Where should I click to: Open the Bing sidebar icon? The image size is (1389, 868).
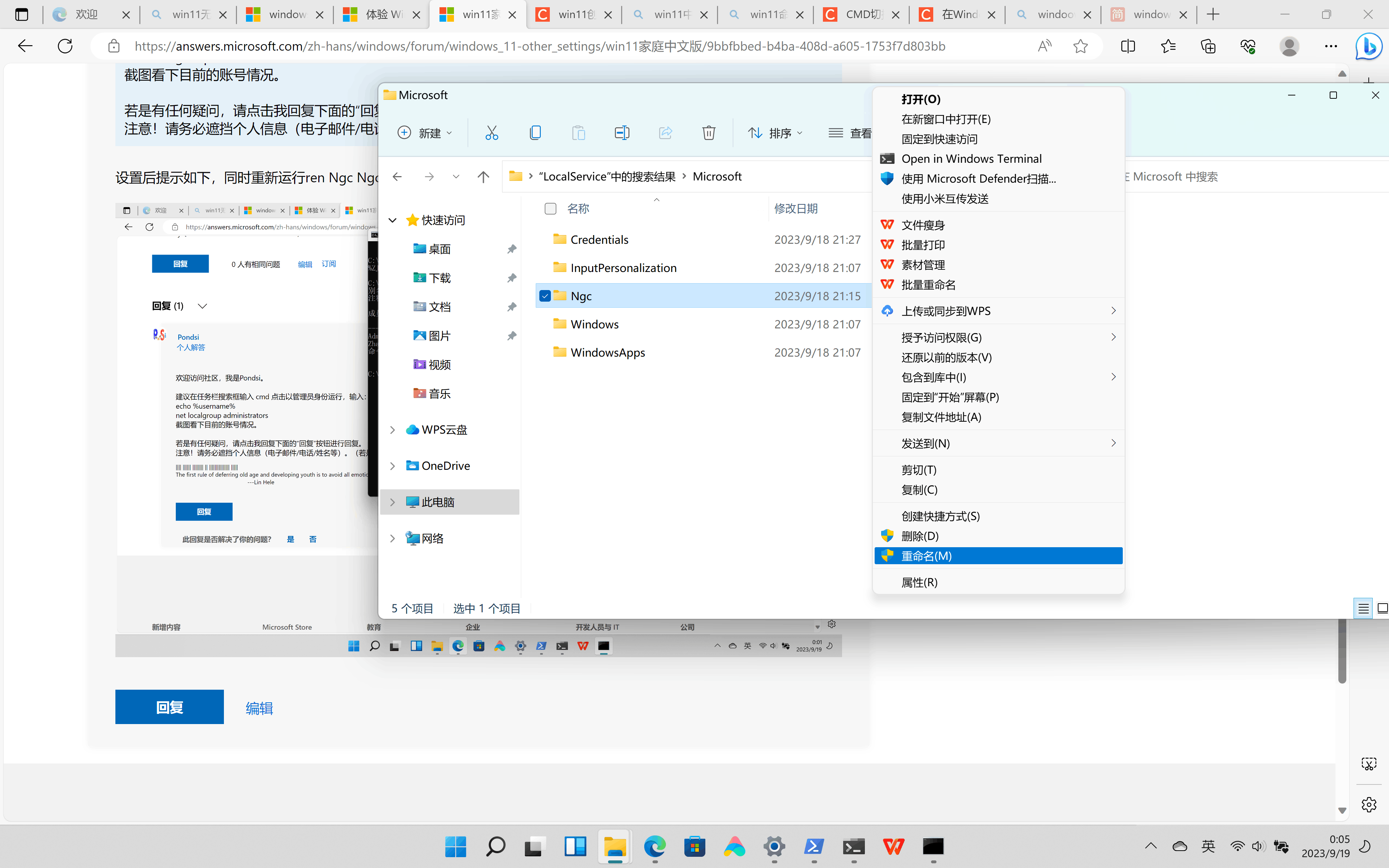[1368, 46]
